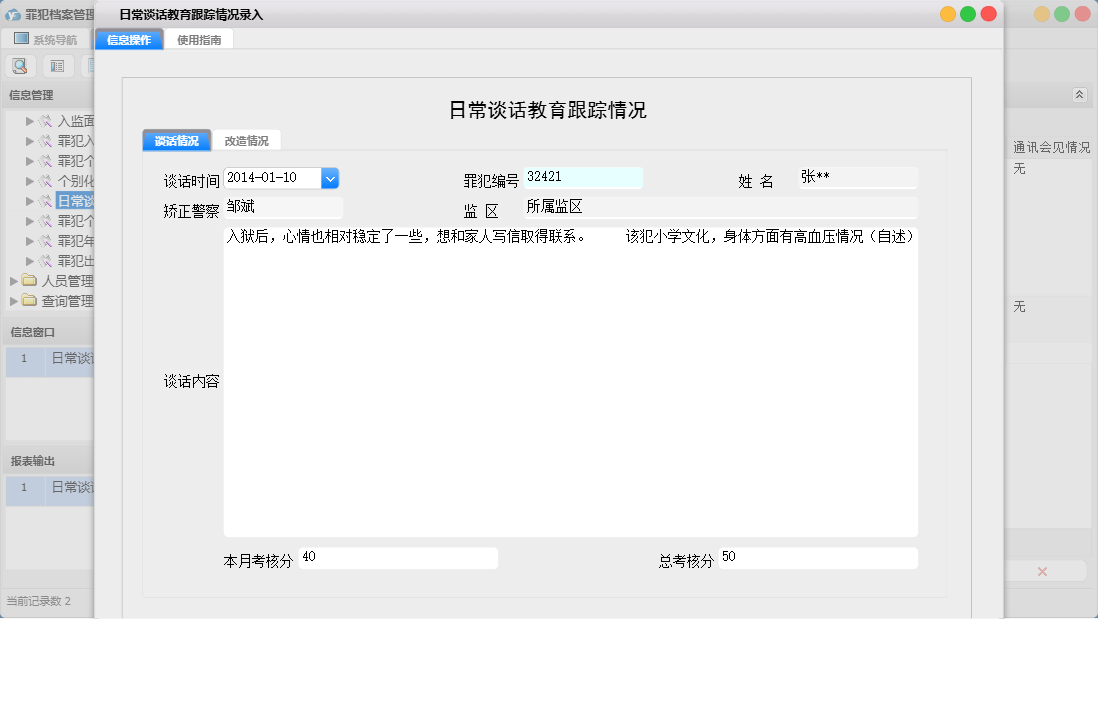Click the red X icon in background window
This screenshot has width=1098, height=705.
click(1042, 571)
